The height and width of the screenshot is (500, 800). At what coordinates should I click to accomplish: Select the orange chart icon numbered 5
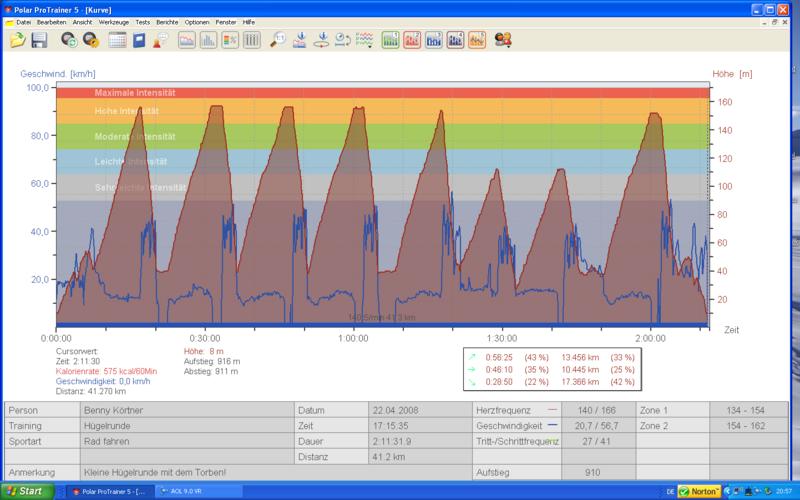(x=477, y=40)
